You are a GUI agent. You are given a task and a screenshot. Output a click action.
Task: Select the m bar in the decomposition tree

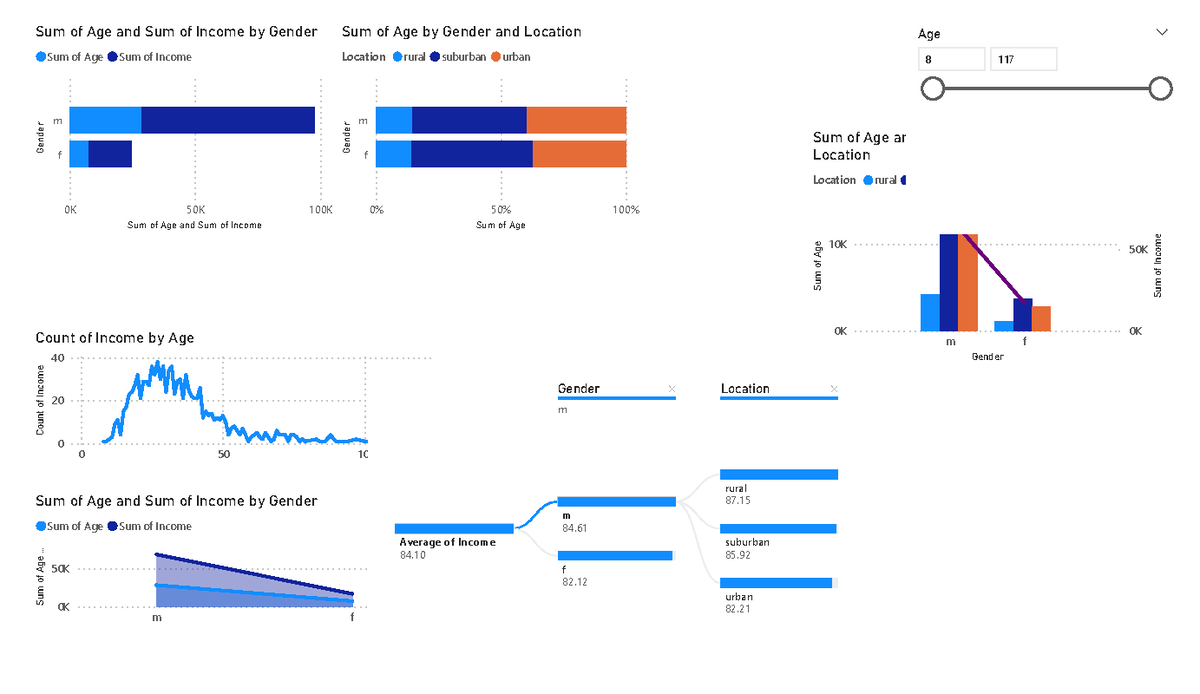(x=618, y=501)
